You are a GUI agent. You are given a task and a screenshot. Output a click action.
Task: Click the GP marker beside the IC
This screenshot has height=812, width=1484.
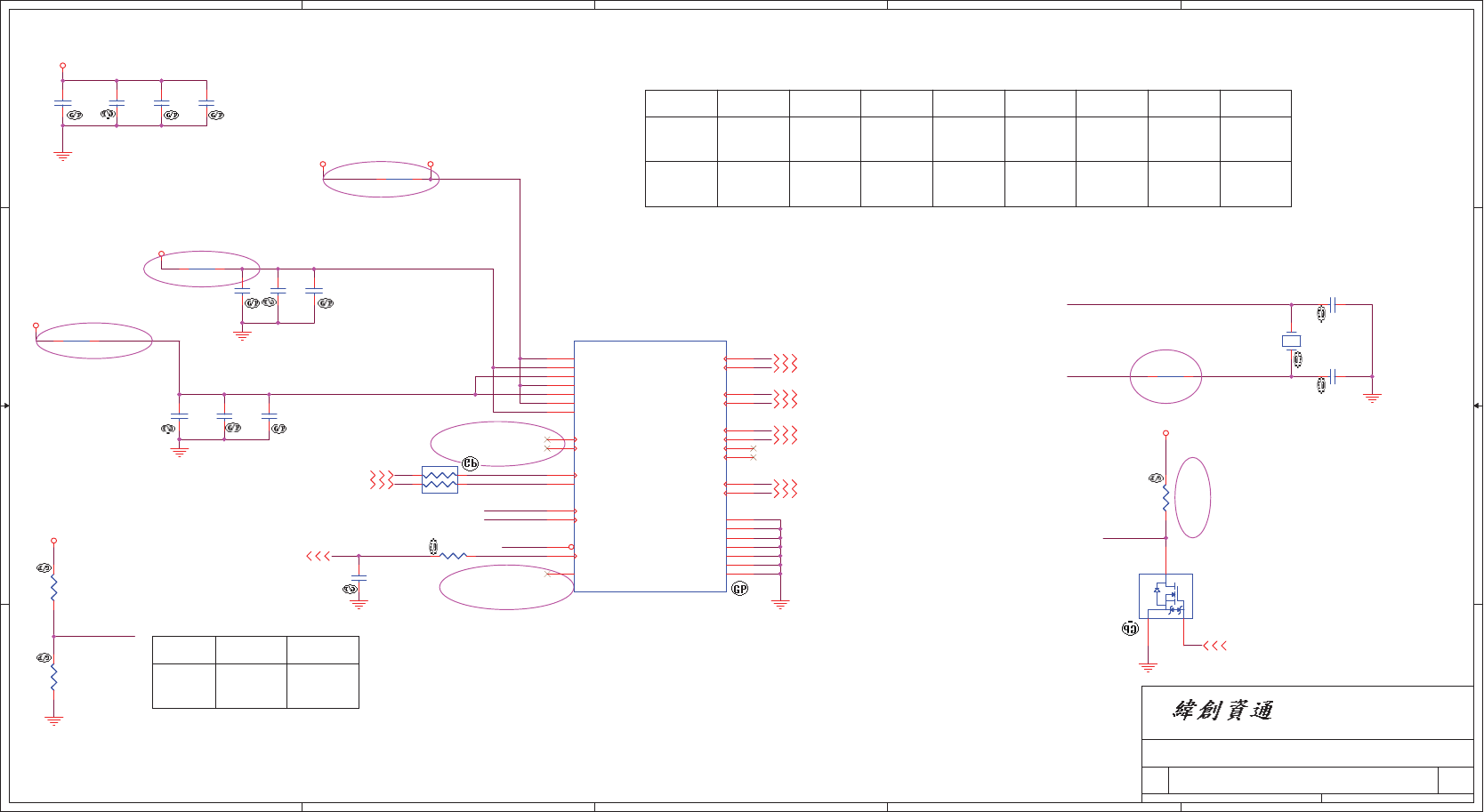(739, 589)
